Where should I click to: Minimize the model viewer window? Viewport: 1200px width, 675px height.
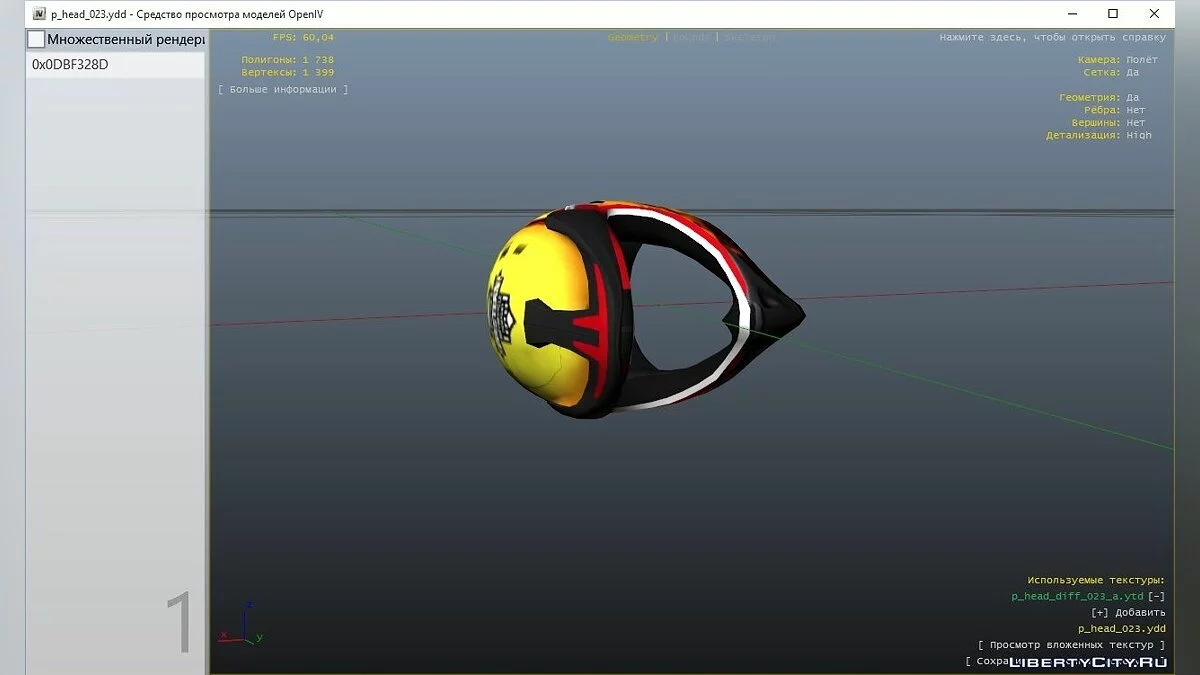pyautogui.click(x=1066, y=14)
